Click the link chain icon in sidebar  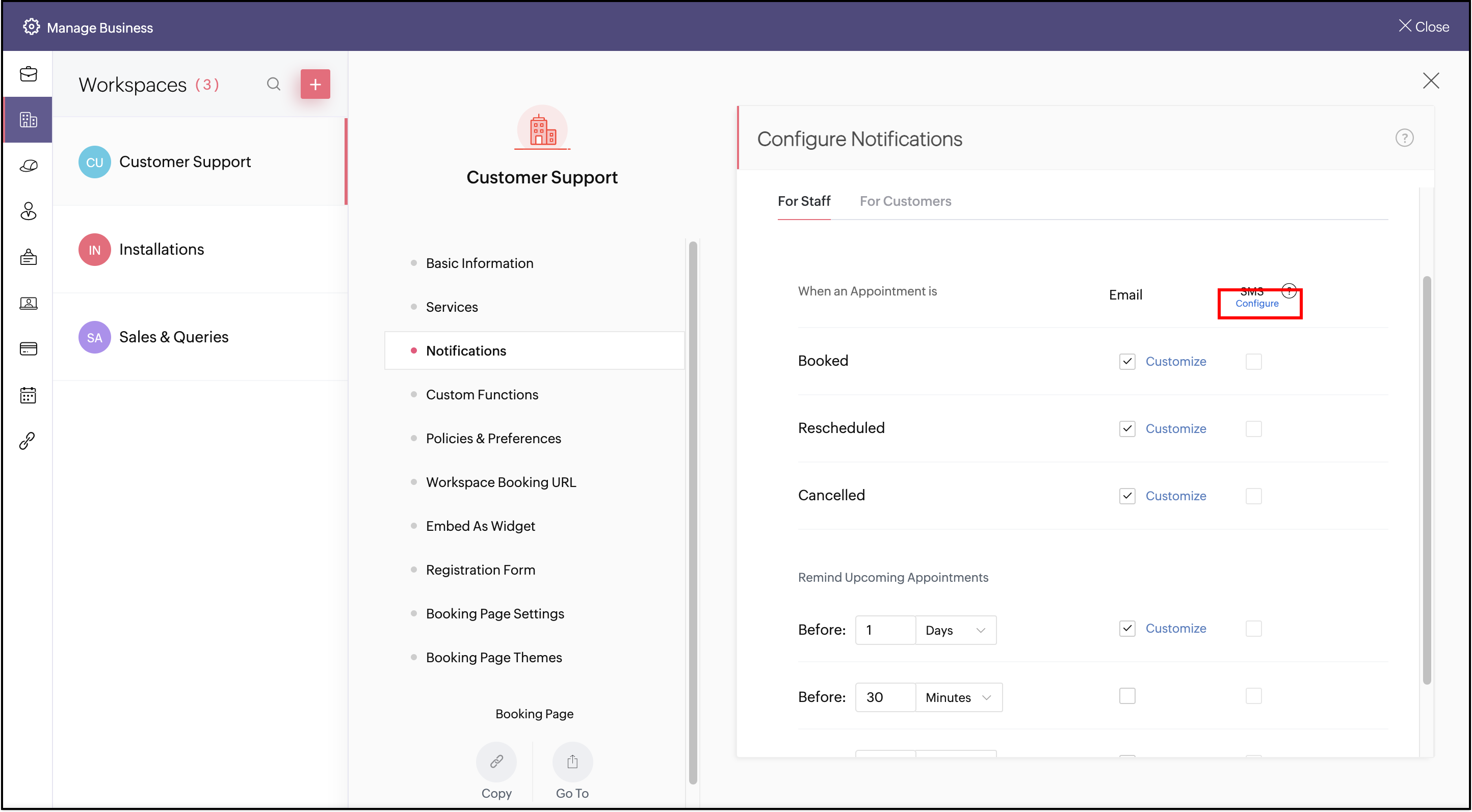click(x=28, y=440)
